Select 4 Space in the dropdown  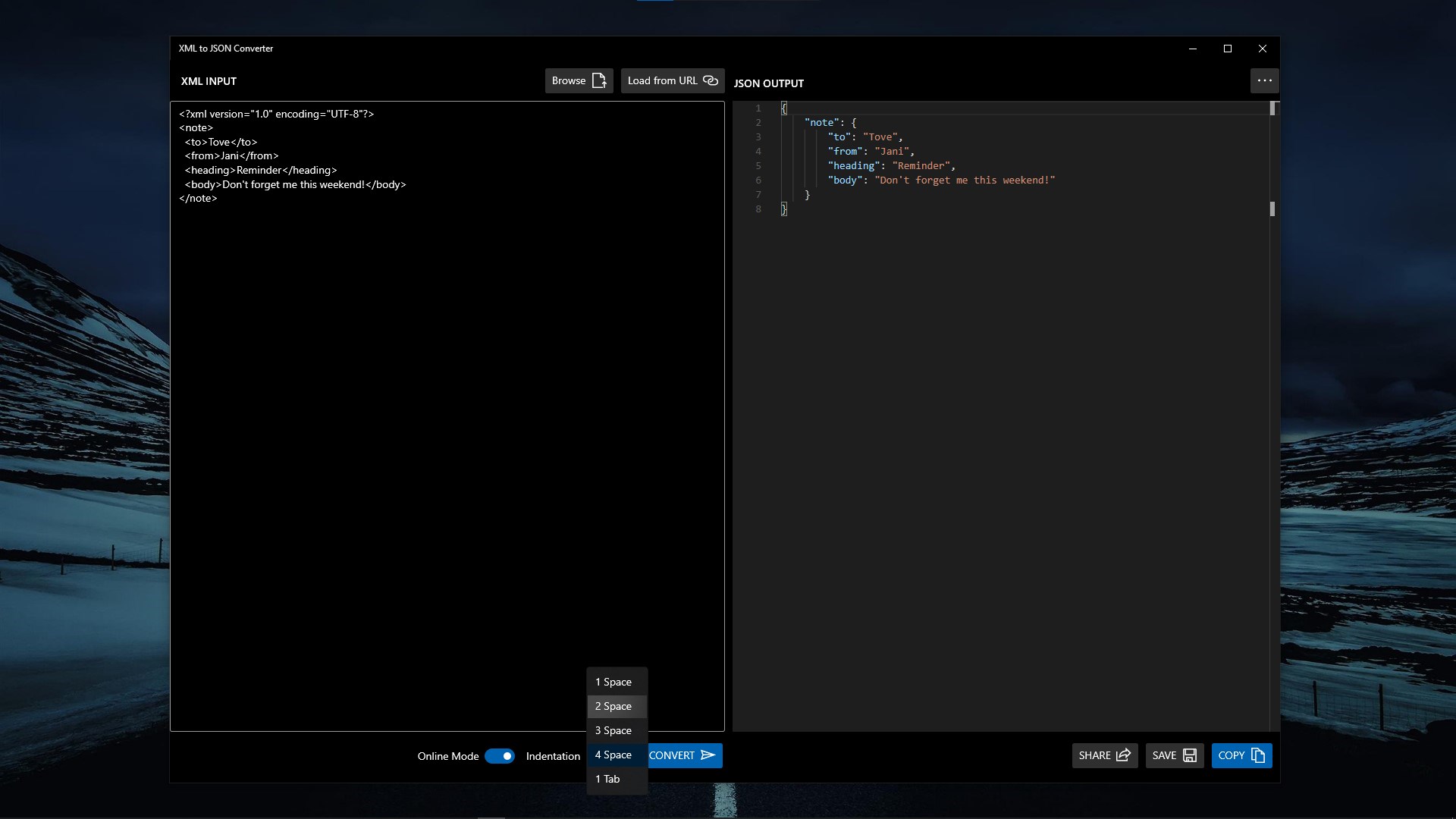click(613, 755)
